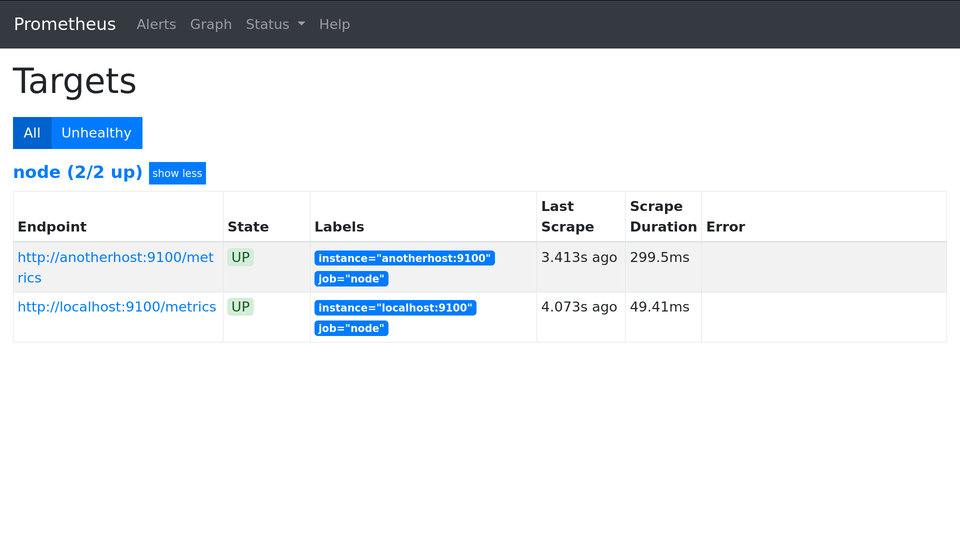Open the localhost:9100 metrics endpoint

(x=117, y=307)
